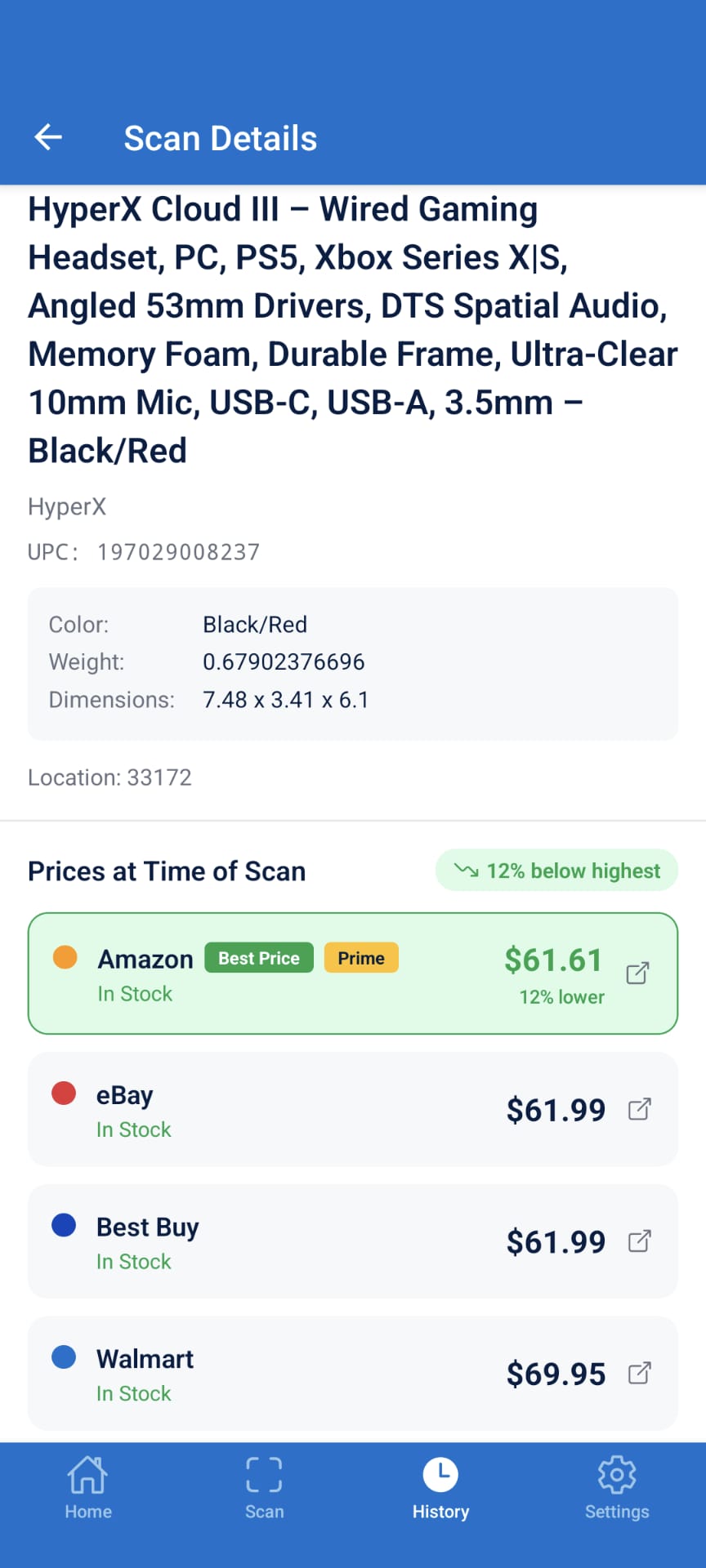Tap the Best Buy store name
Image resolution: width=706 pixels, height=1568 pixels.
(148, 1227)
